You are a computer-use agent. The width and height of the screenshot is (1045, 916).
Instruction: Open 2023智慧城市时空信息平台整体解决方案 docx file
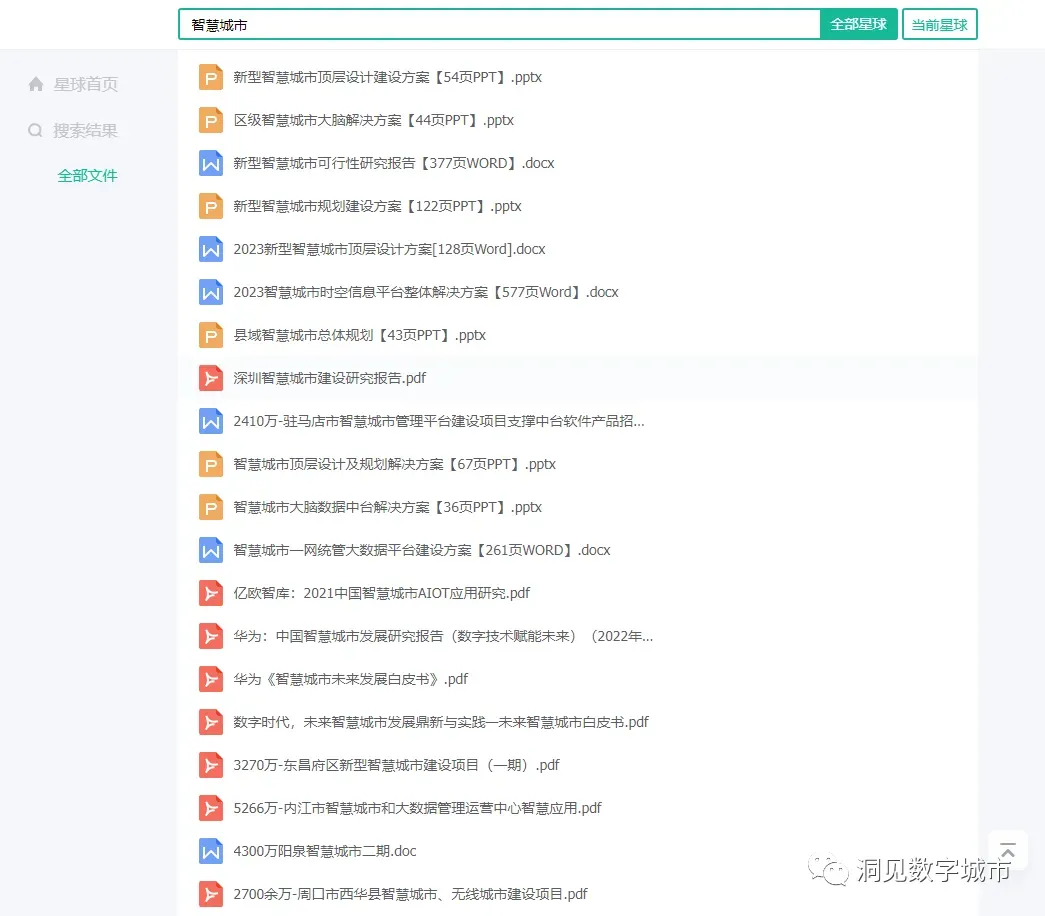(426, 292)
